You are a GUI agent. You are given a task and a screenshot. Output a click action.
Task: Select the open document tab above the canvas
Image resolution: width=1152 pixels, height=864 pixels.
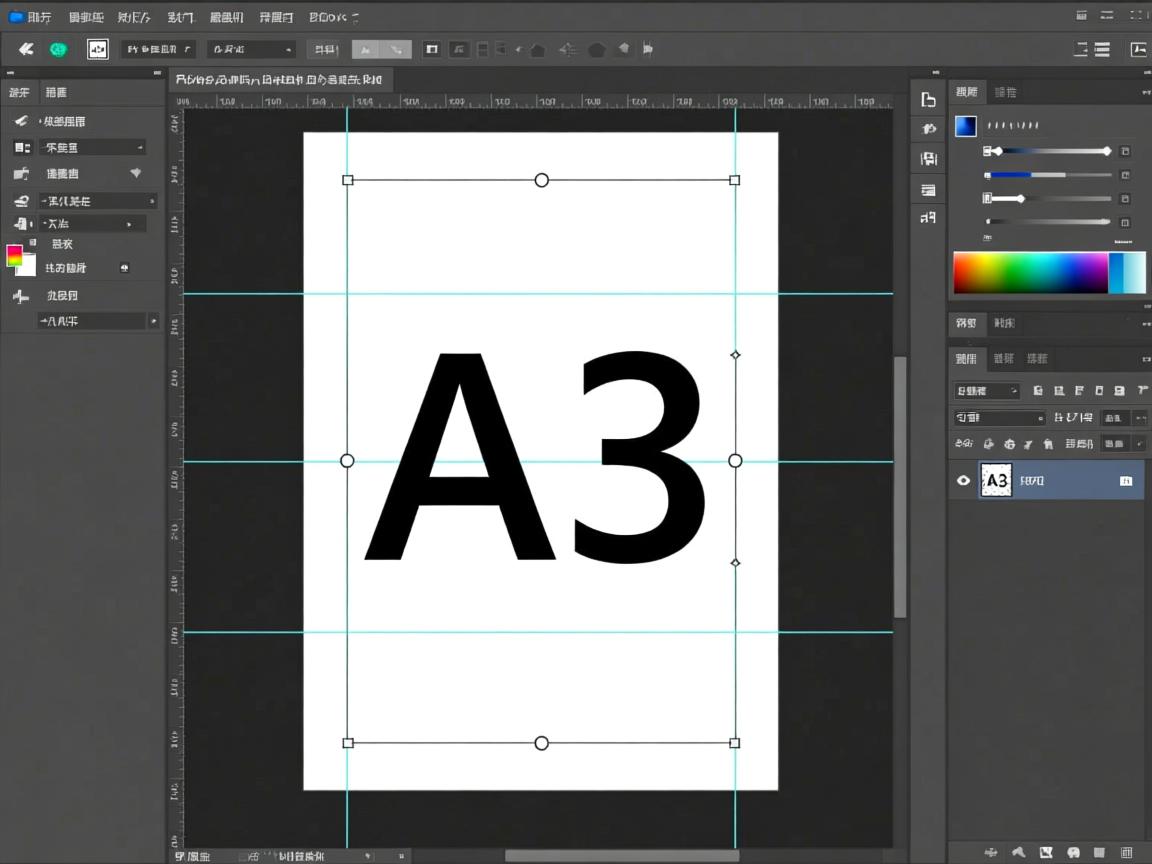280,79
